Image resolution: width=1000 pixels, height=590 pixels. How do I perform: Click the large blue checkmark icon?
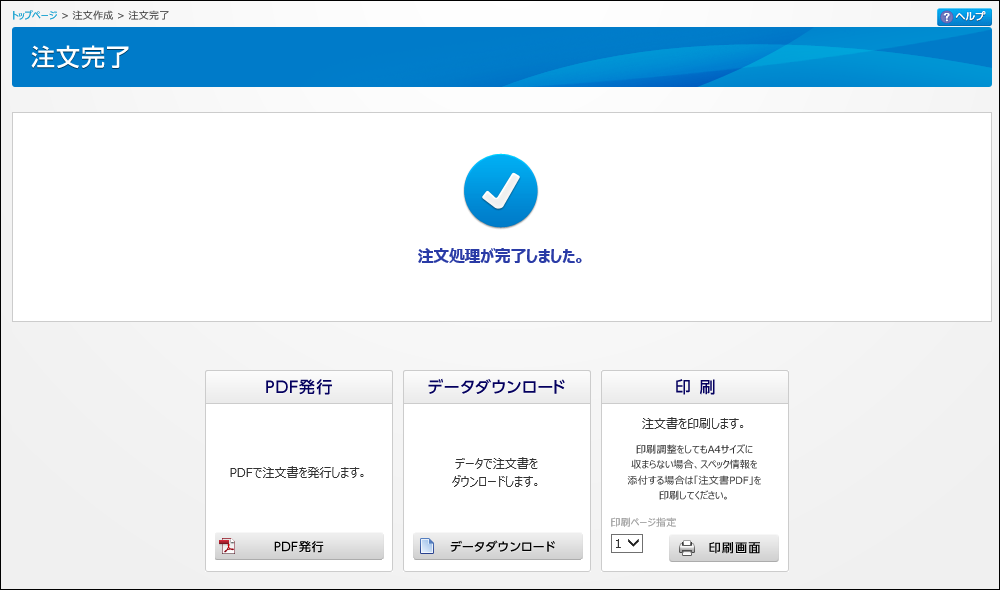coord(500,191)
